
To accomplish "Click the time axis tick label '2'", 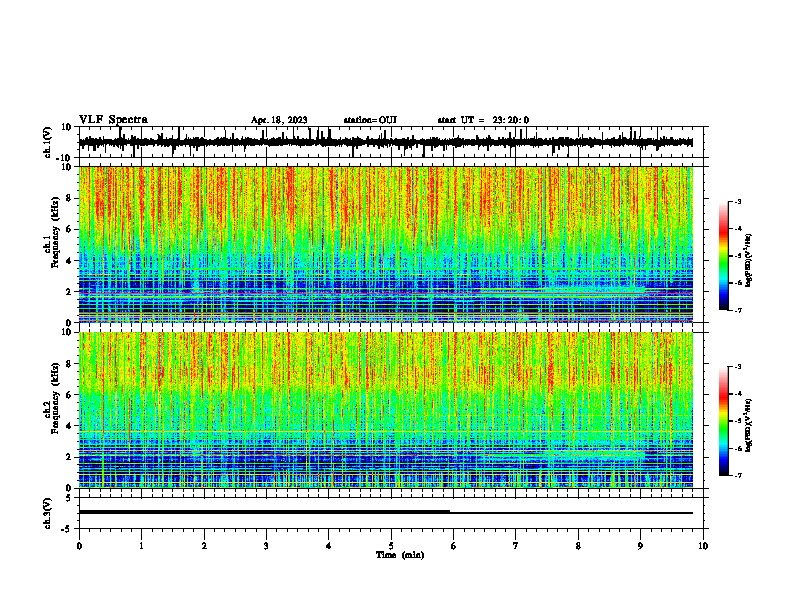I will coord(204,546).
